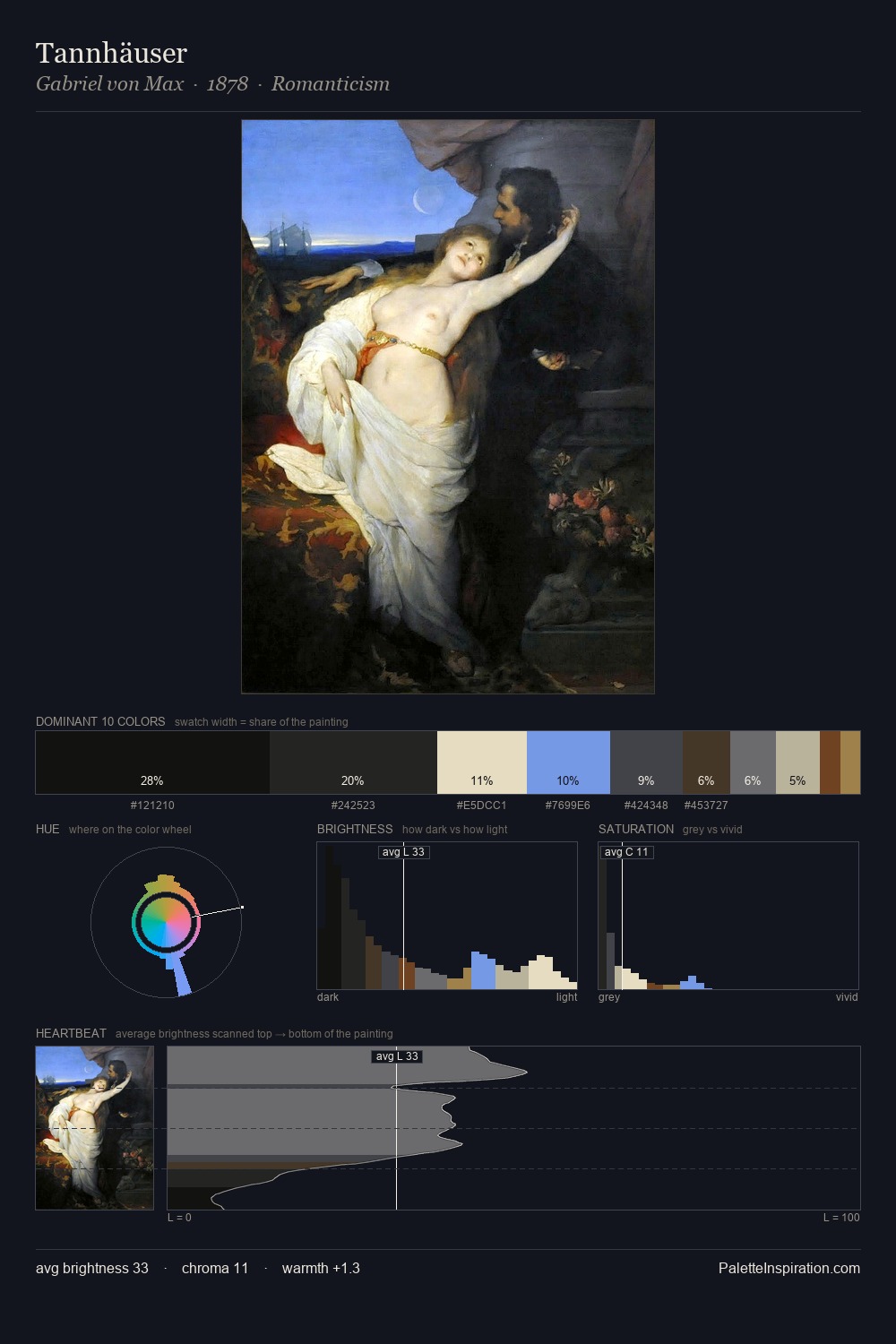Click the hex code '#121210'
Image resolution: width=896 pixels, height=1344 pixels.
152,806
